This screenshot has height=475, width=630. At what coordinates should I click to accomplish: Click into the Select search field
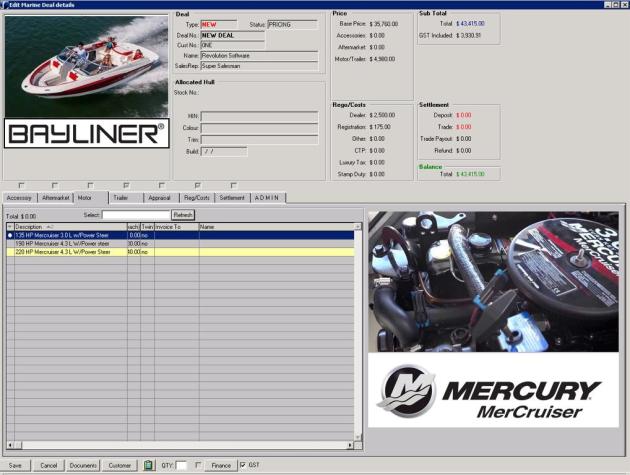[136, 215]
